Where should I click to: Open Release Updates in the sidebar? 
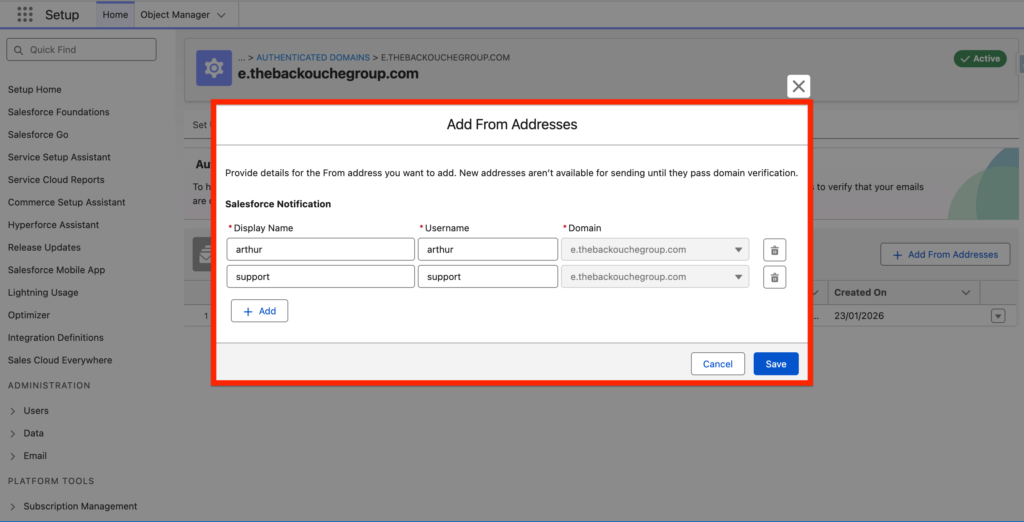point(44,247)
